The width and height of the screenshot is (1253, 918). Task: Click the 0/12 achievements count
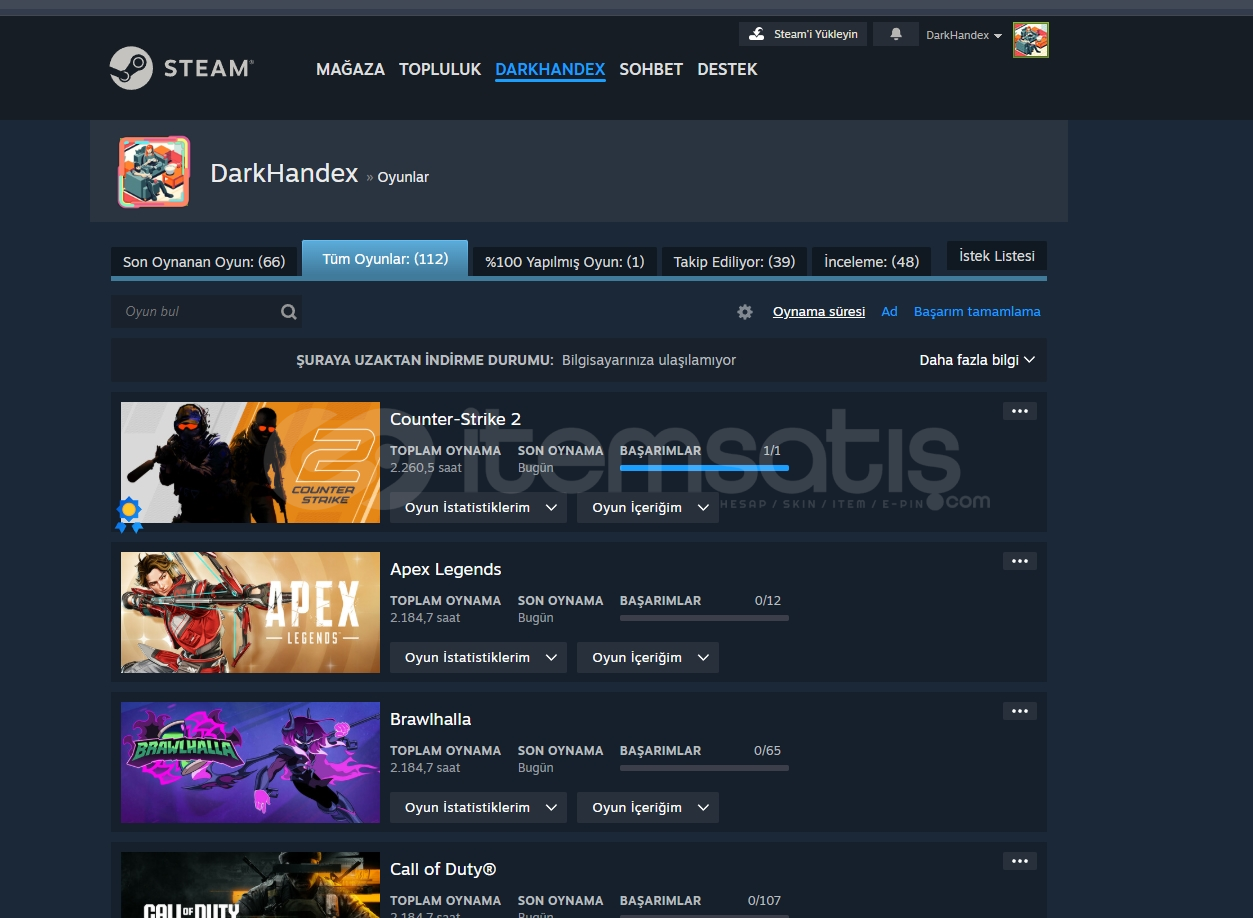768,601
